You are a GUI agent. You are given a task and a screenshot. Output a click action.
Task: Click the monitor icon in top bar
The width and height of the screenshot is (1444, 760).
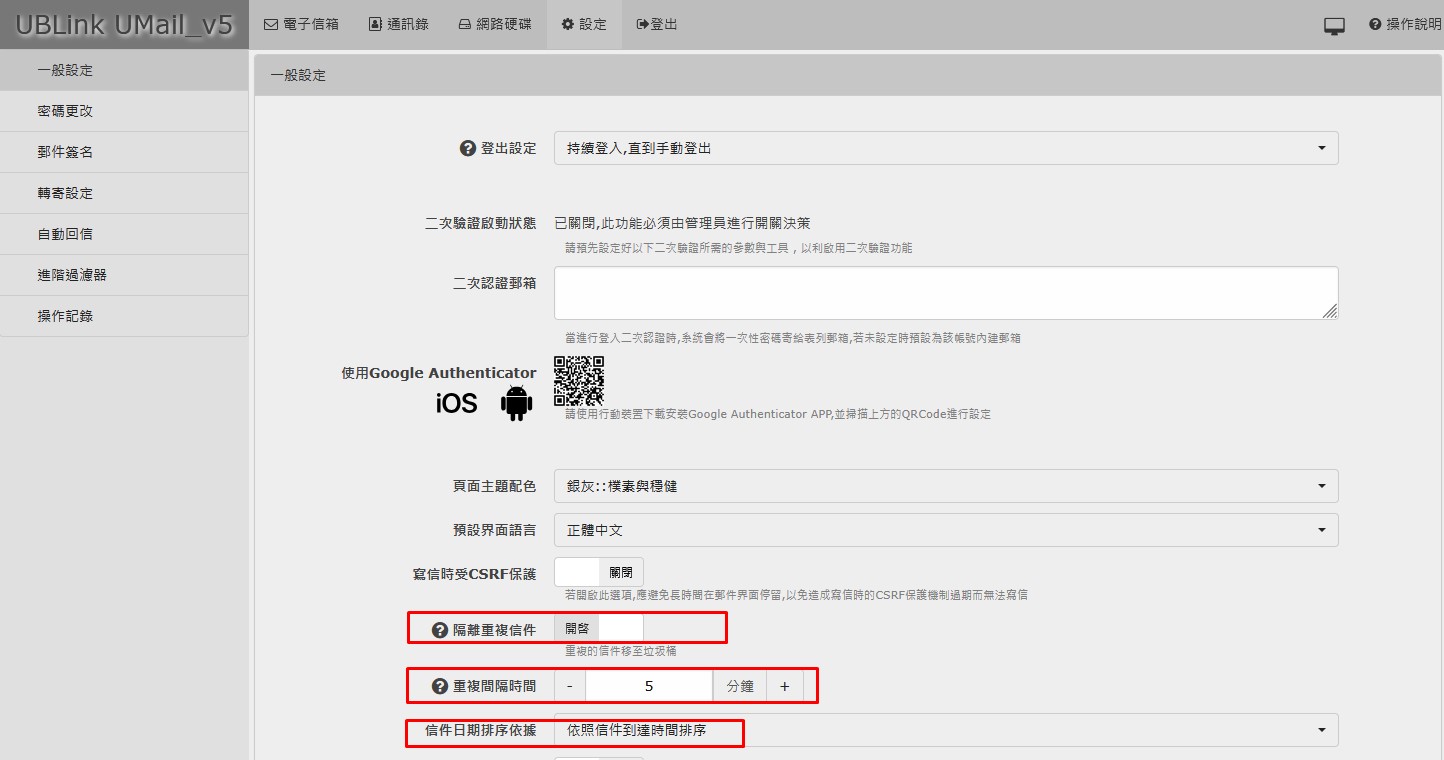pos(1334,26)
